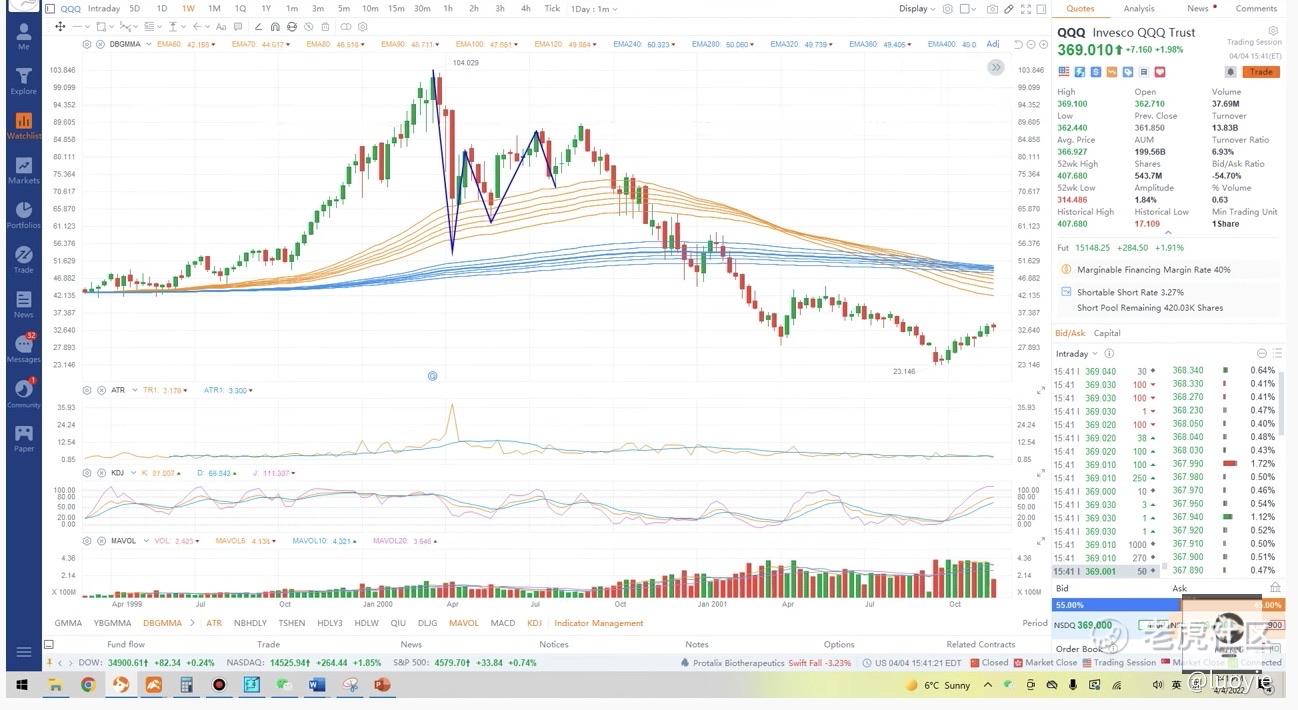
Task: Toggle the TSHEN indicator
Action: coord(292,623)
